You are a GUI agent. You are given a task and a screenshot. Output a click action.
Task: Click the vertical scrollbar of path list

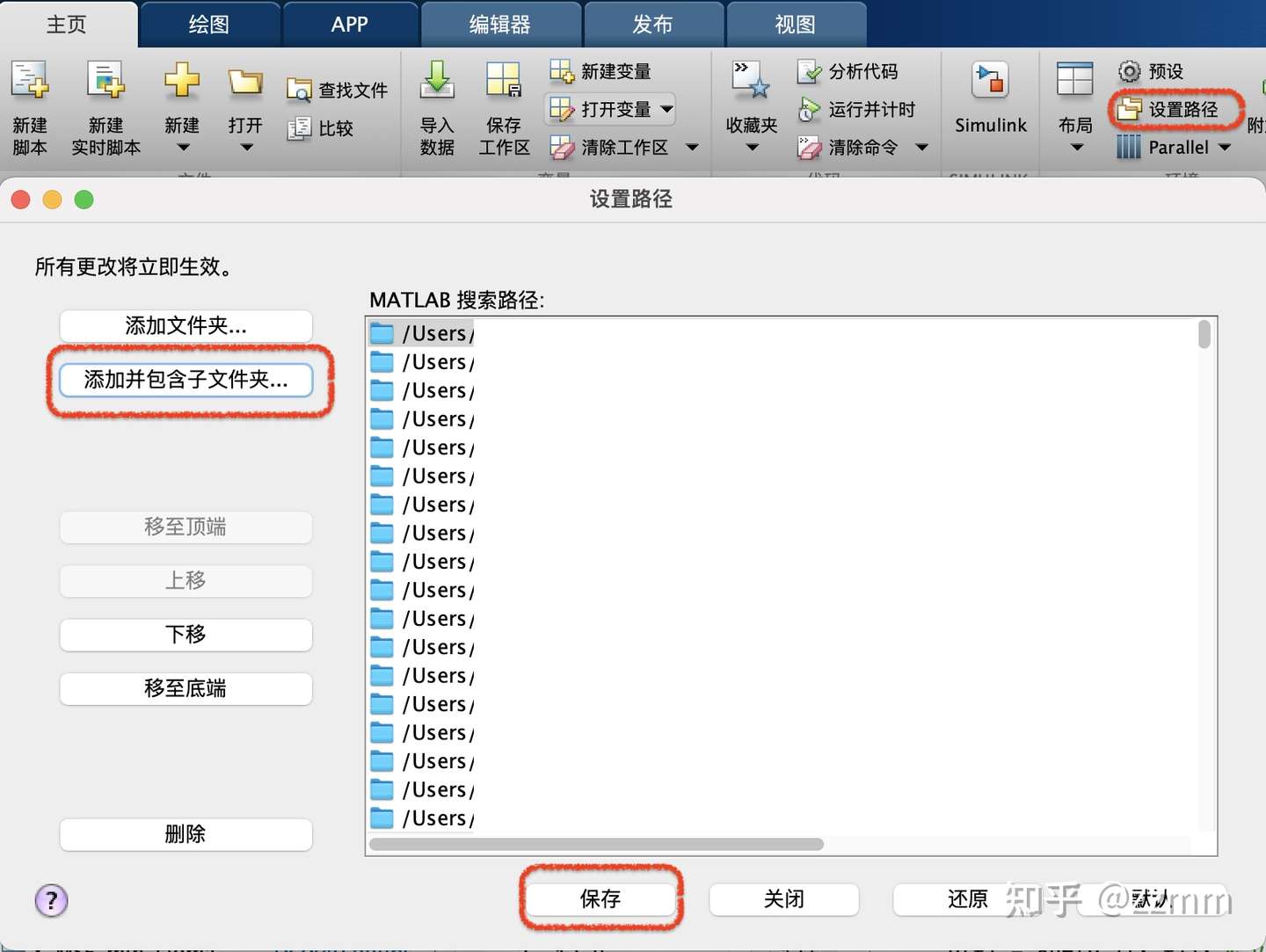[x=1204, y=335]
